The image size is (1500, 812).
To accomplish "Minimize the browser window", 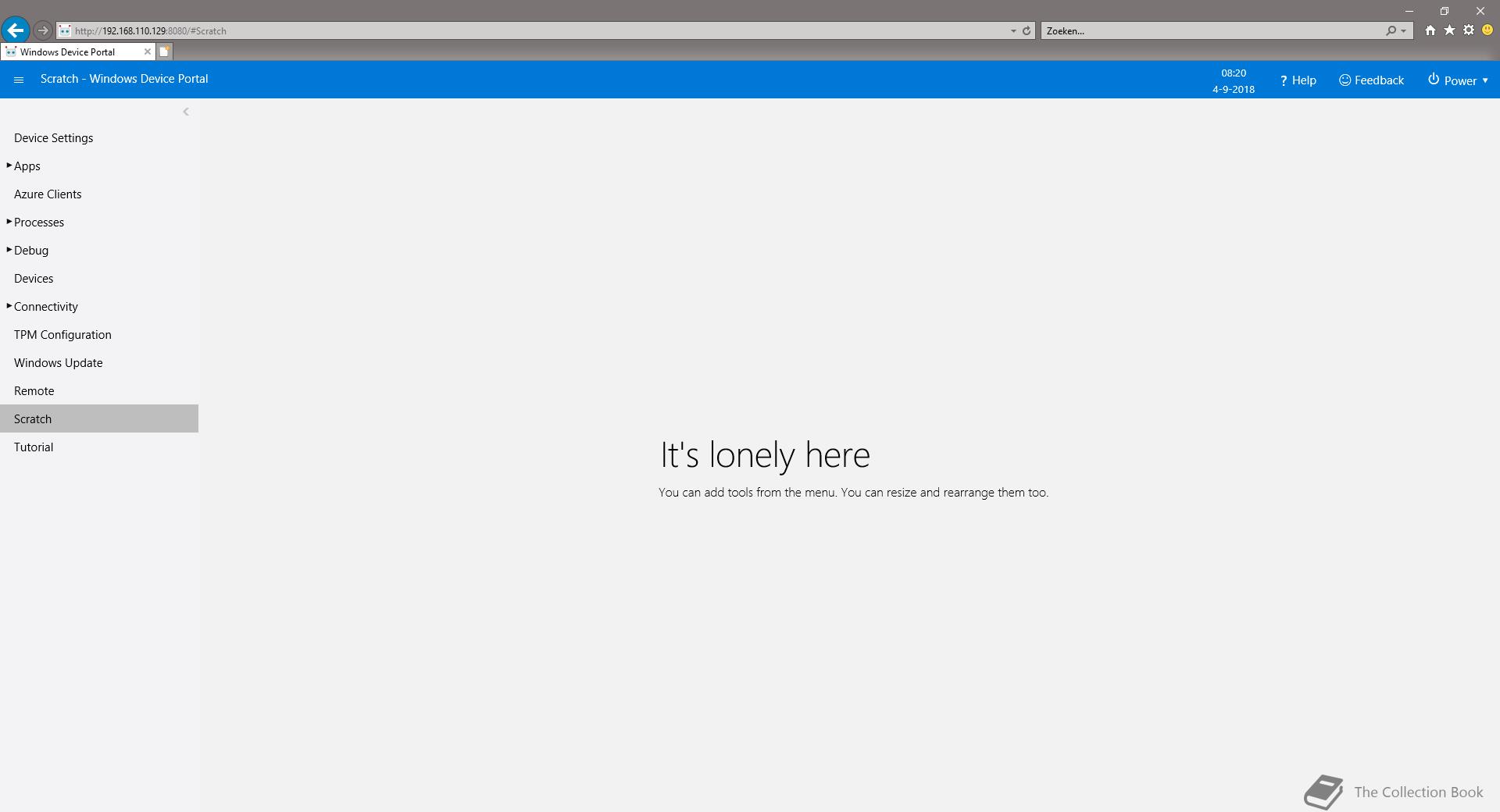I will point(1409,11).
